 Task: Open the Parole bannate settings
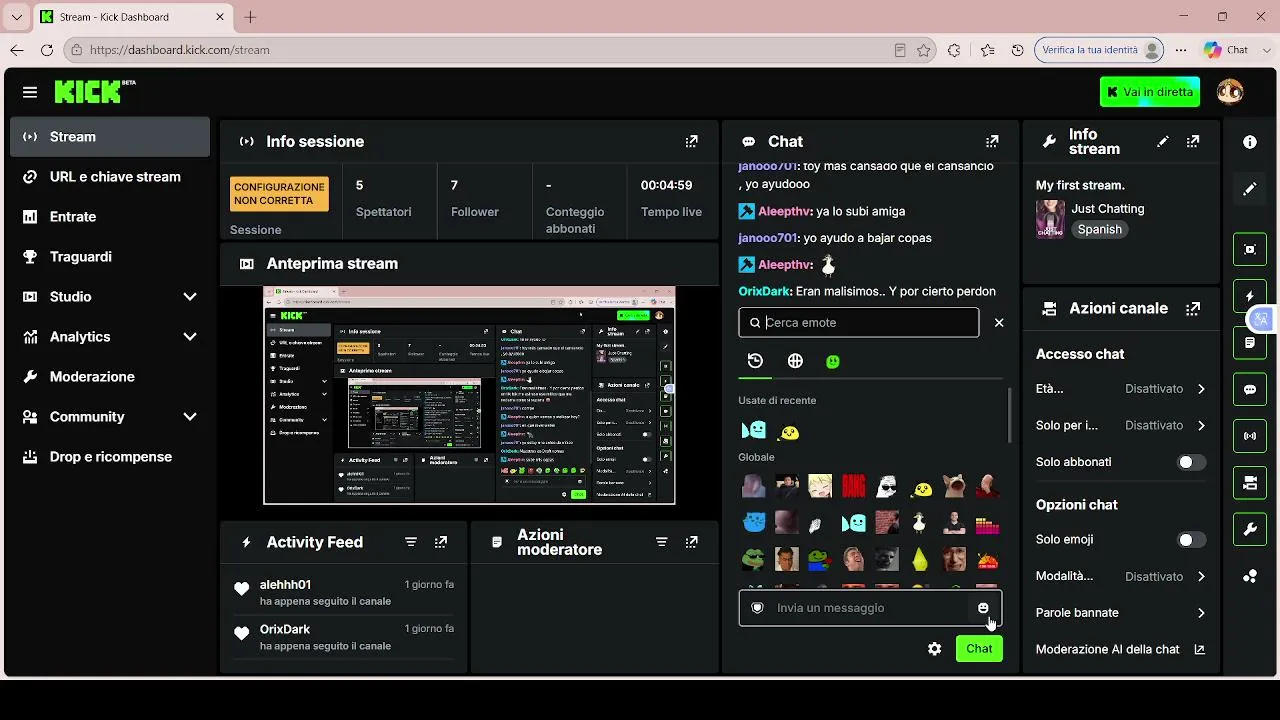point(1121,613)
